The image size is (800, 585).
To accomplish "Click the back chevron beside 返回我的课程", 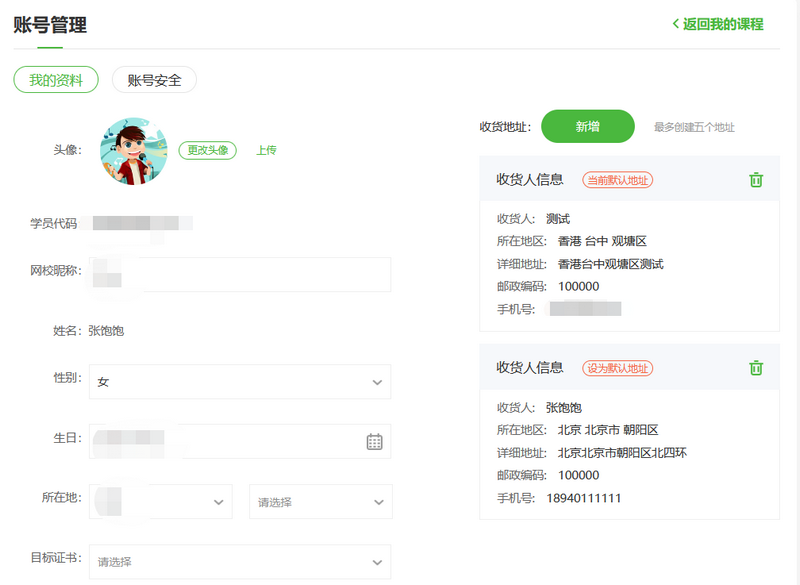I will click(676, 24).
